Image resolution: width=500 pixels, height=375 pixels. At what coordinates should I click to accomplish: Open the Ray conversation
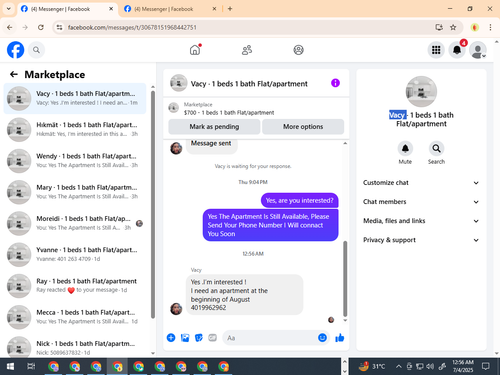pos(75,286)
